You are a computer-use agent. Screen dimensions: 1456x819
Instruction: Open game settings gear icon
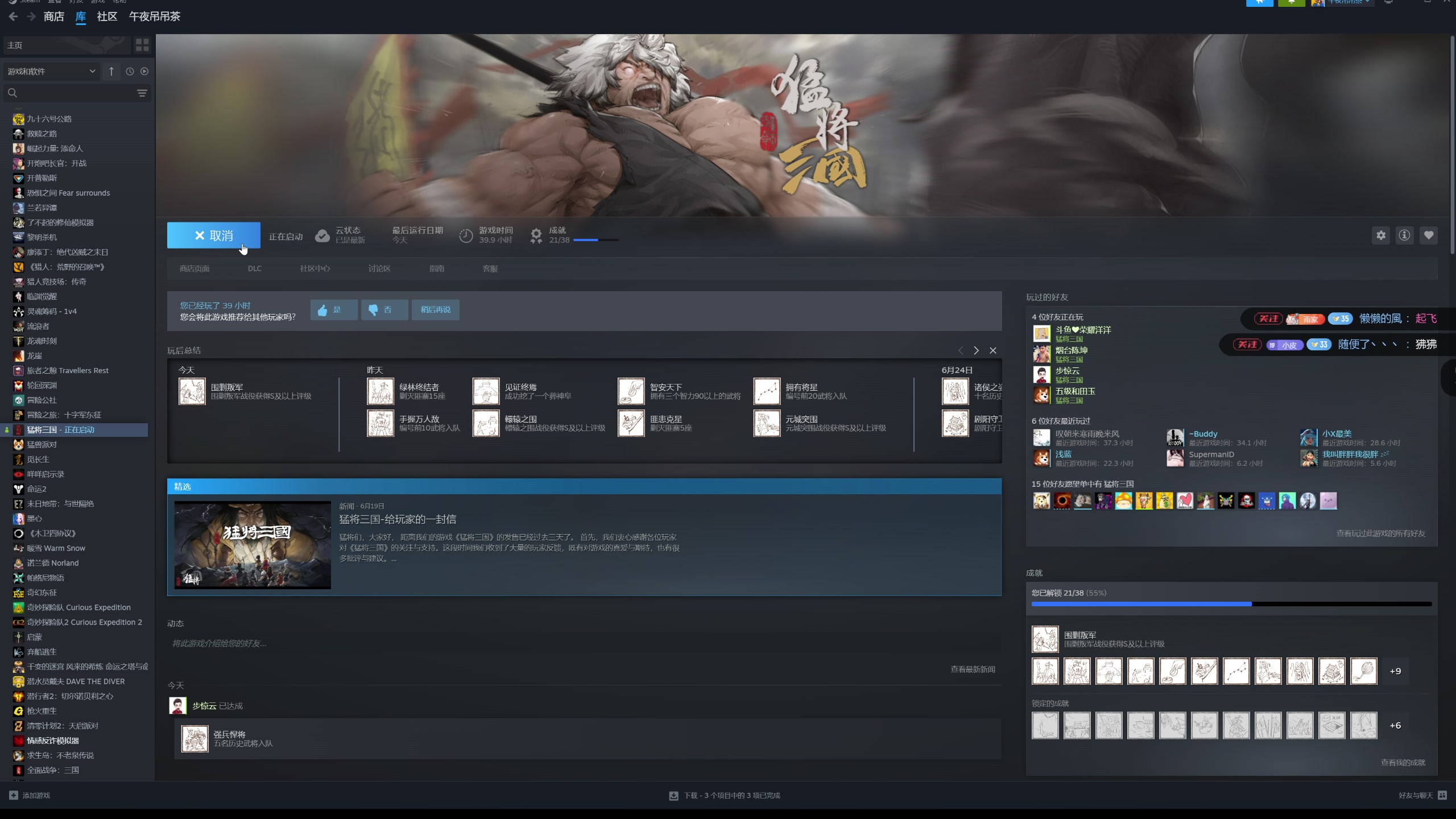coord(1380,235)
